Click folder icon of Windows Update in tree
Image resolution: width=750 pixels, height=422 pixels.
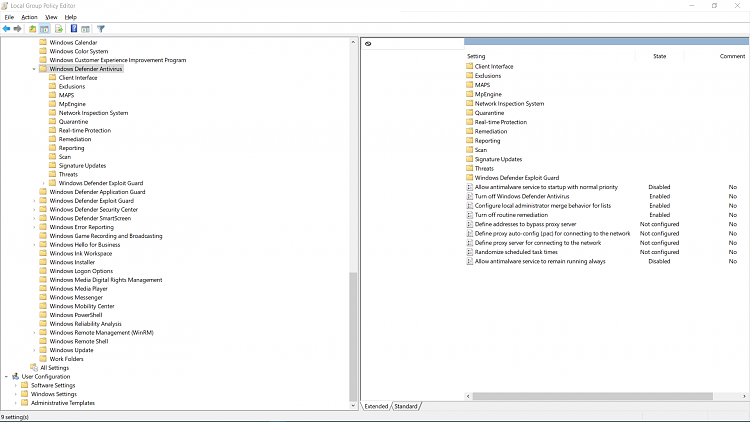click(43, 350)
